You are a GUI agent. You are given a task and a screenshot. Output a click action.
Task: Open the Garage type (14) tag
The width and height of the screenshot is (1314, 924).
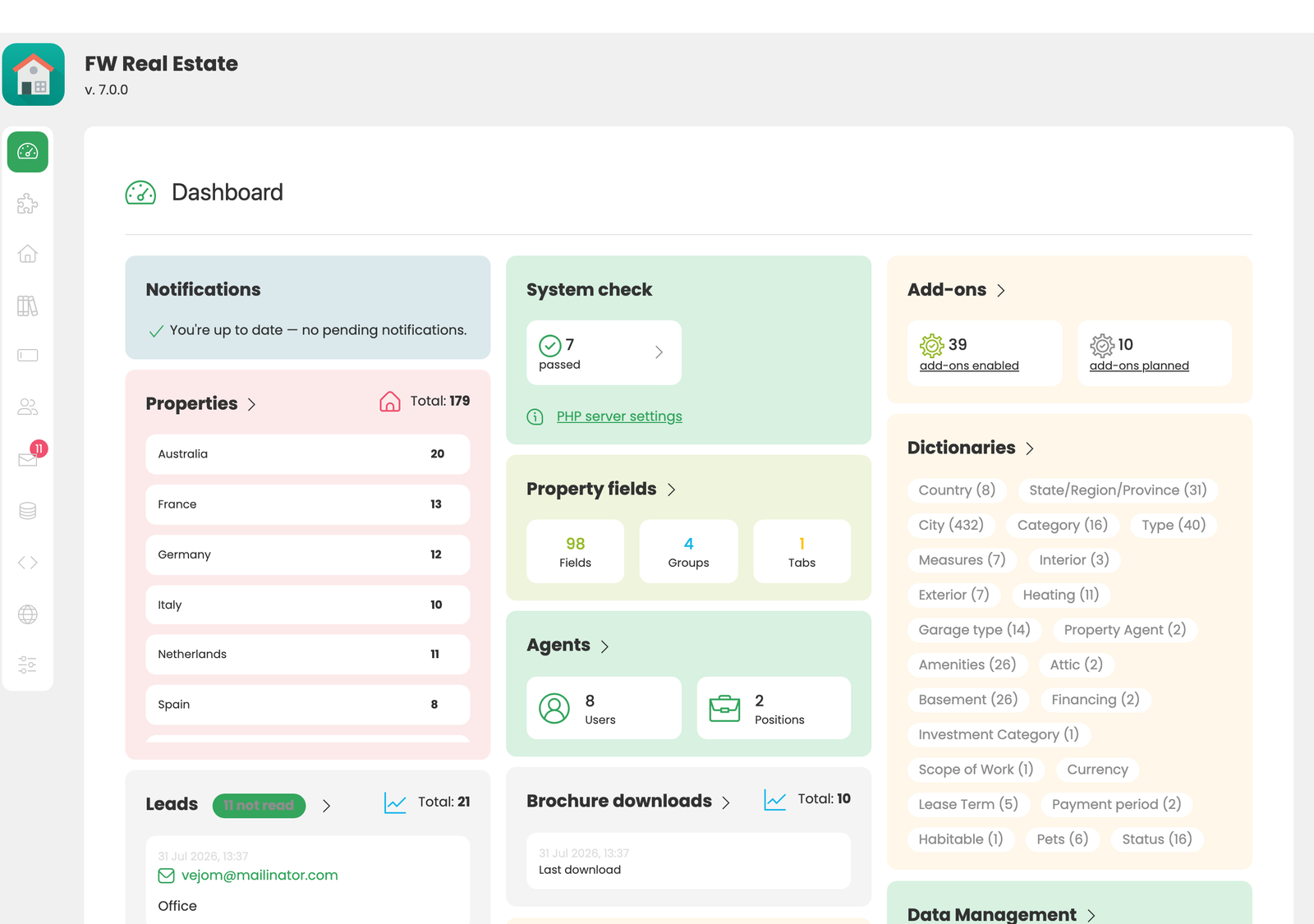pos(974,630)
